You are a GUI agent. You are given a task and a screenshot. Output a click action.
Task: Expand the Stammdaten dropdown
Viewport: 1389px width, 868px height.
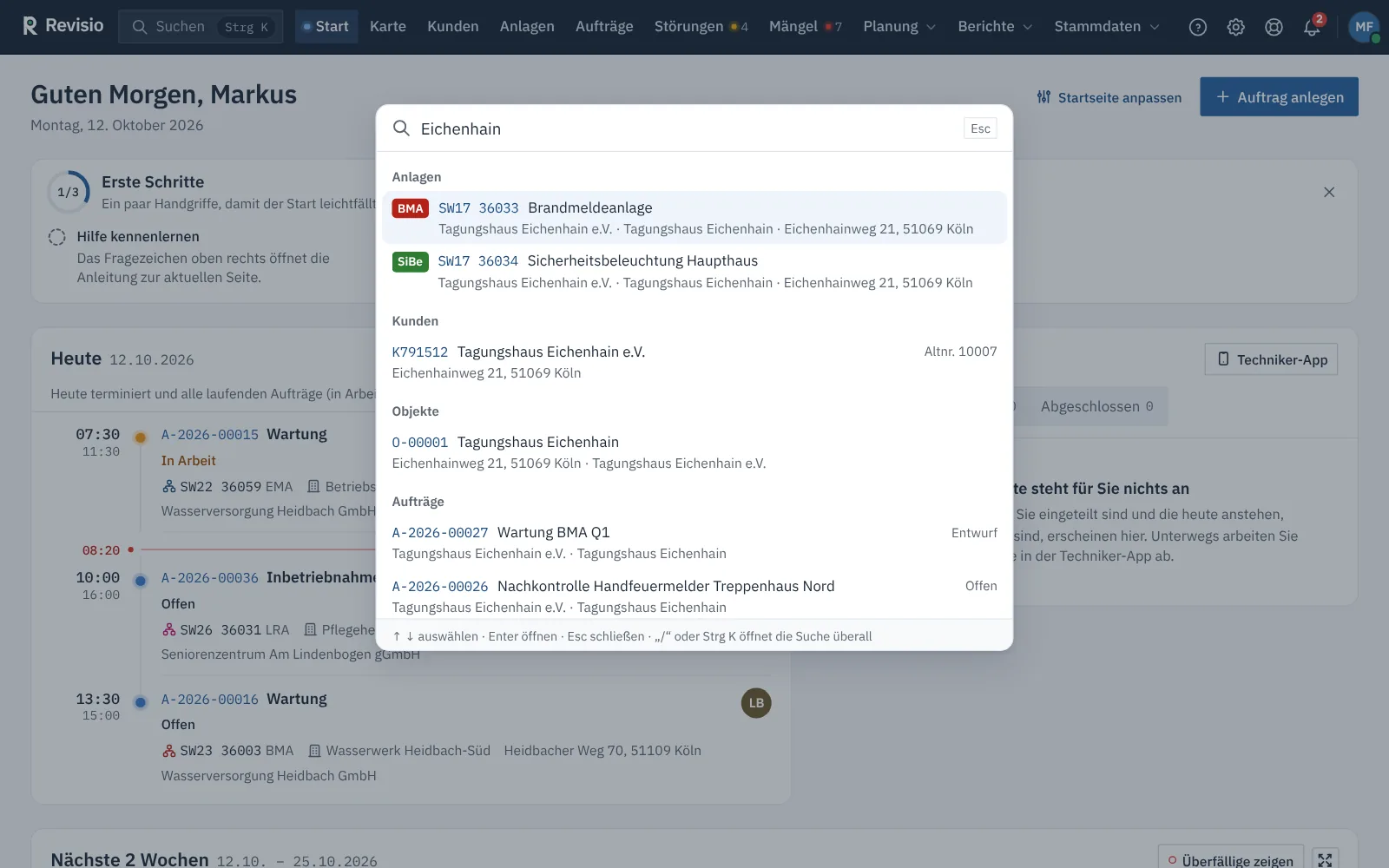(1107, 27)
